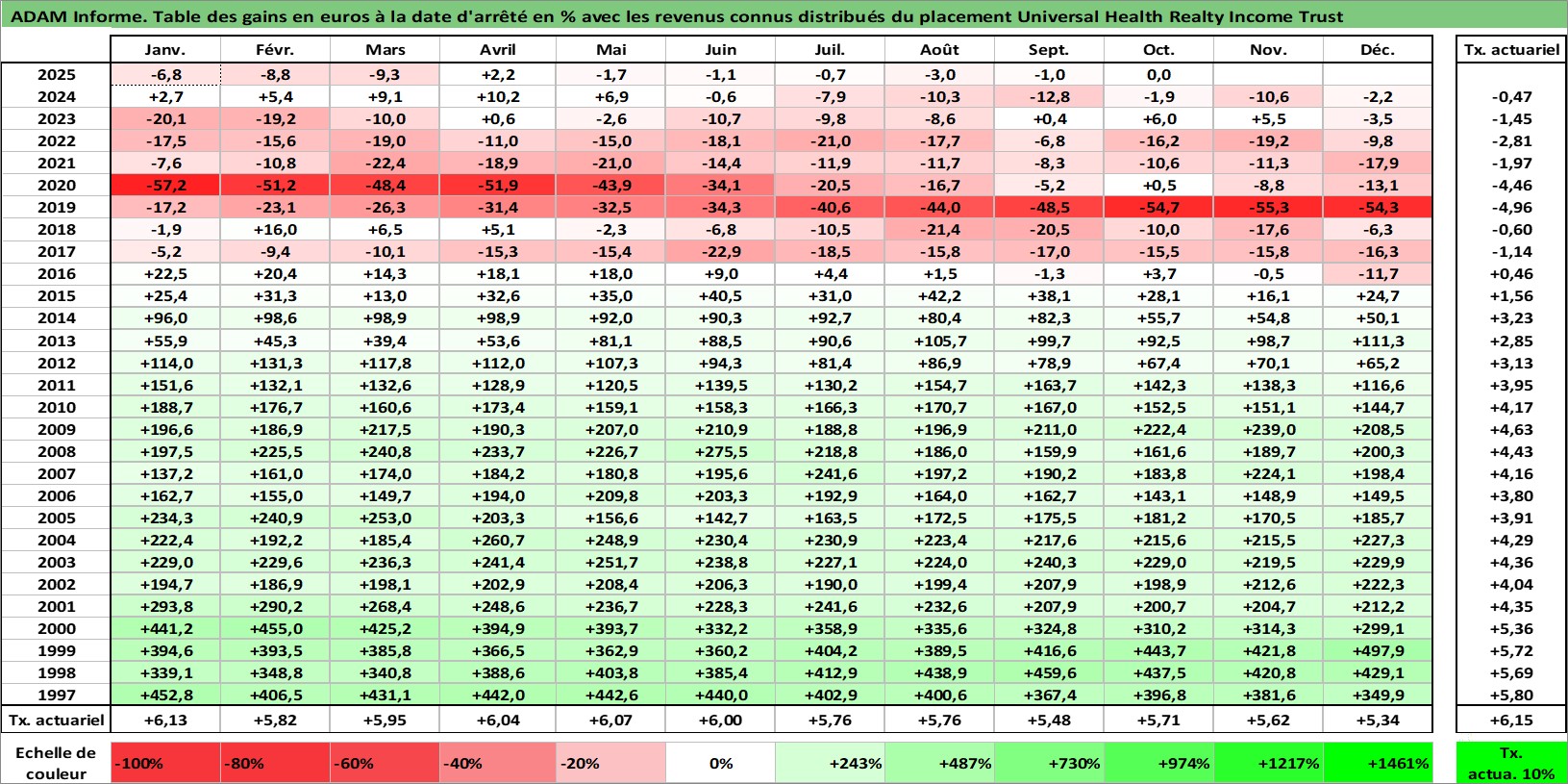The height and width of the screenshot is (784, 1568).
Task: Click the 'Tx. actuariel' label of the bottom row
Action: point(56,720)
